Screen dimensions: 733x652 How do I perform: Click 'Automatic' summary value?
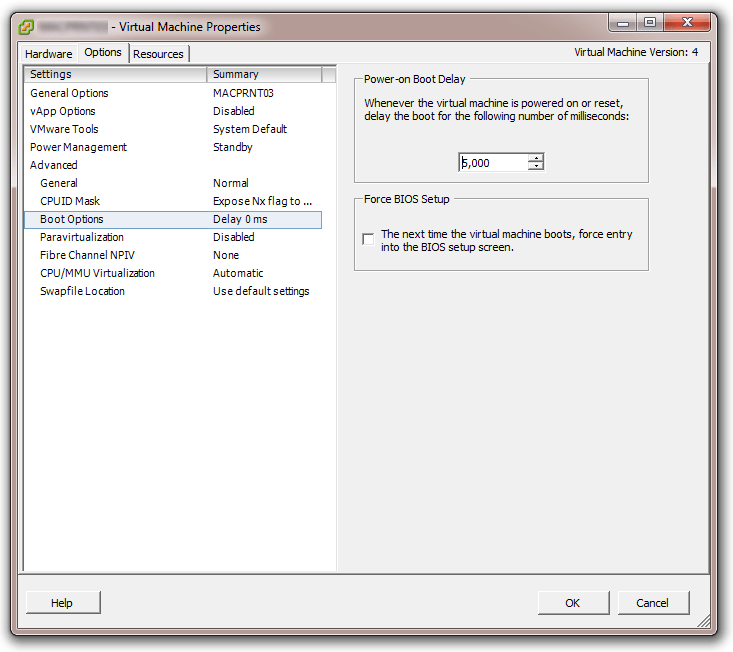pos(238,273)
